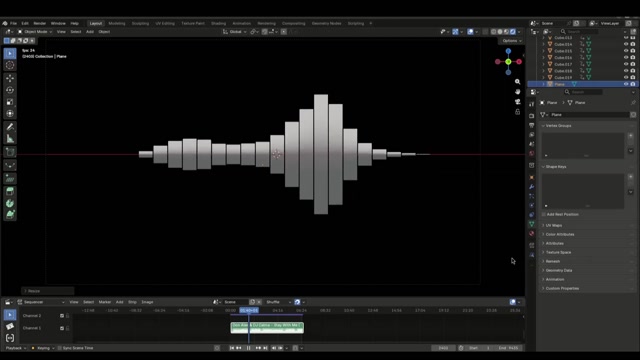This screenshot has width=640, height=360.
Task: Open the Playback dropdown
Action: point(16,348)
